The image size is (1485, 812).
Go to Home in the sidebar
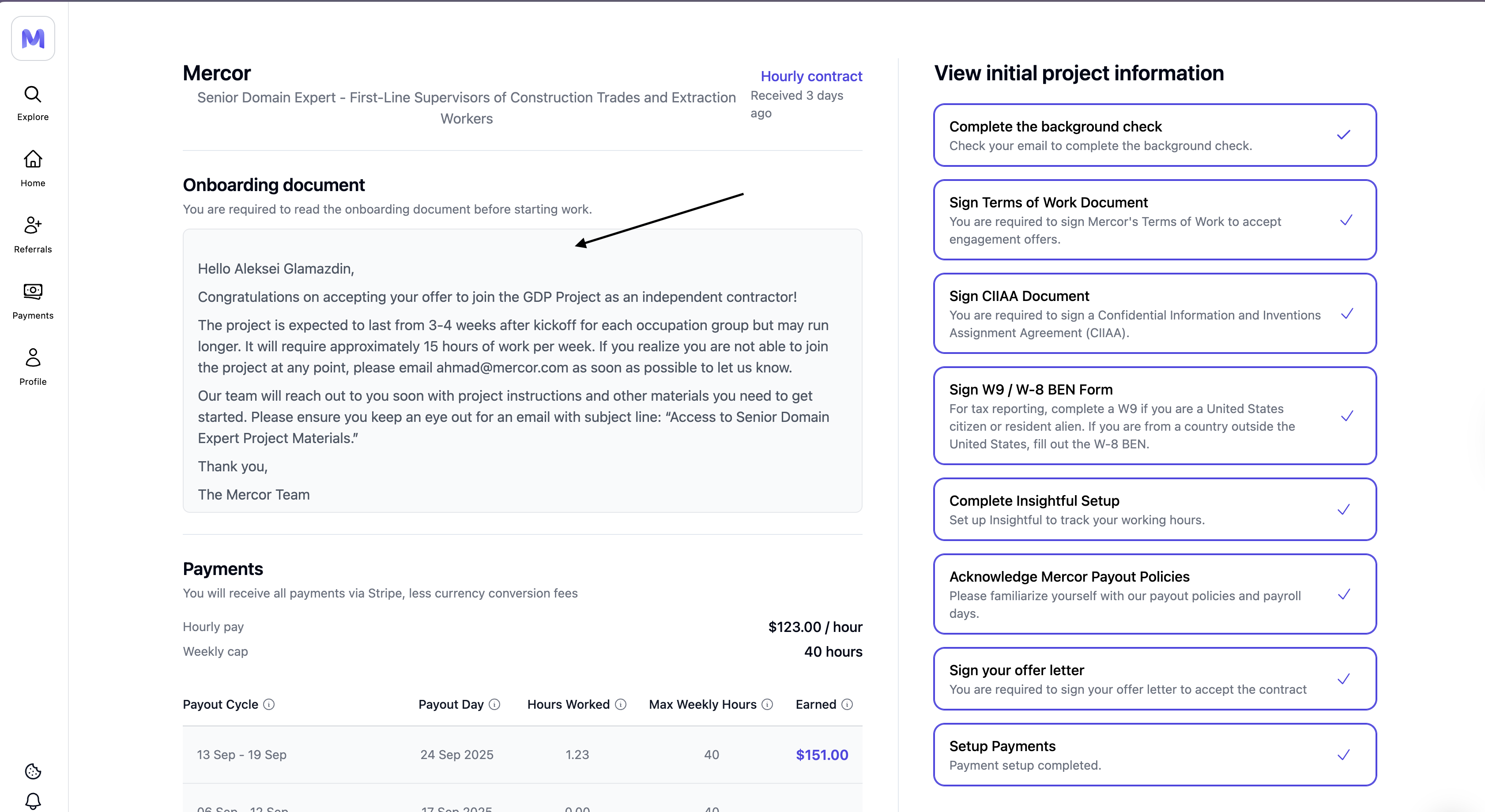[33, 160]
